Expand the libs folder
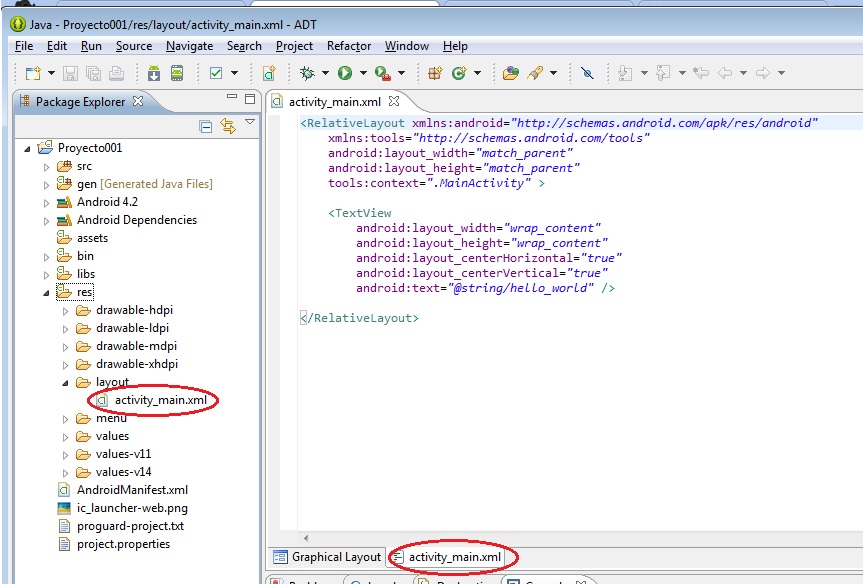 point(46,275)
